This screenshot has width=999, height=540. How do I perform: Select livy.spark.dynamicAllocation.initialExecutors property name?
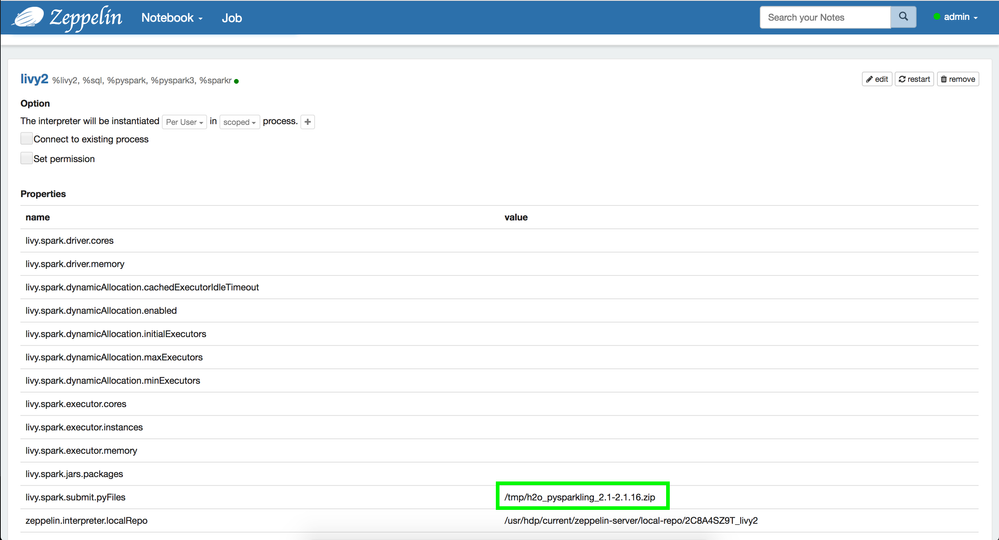116,334
